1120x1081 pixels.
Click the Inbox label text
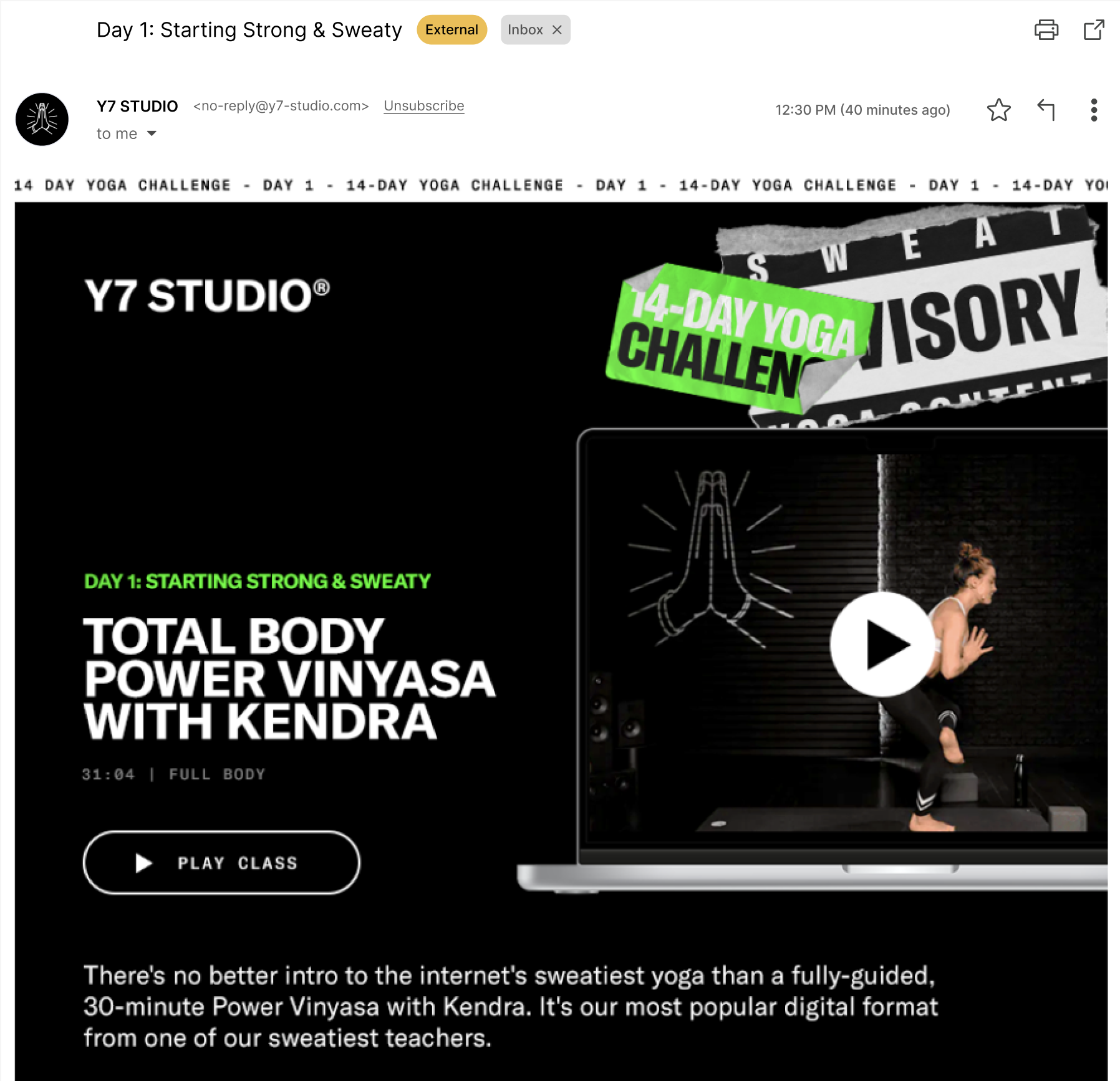pyautogui.click(x=525, y=30)
